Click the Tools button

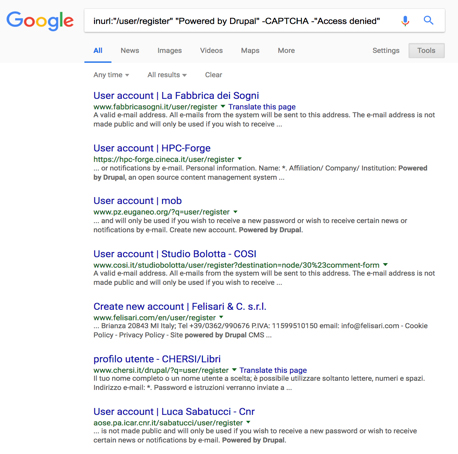[426, 51]
